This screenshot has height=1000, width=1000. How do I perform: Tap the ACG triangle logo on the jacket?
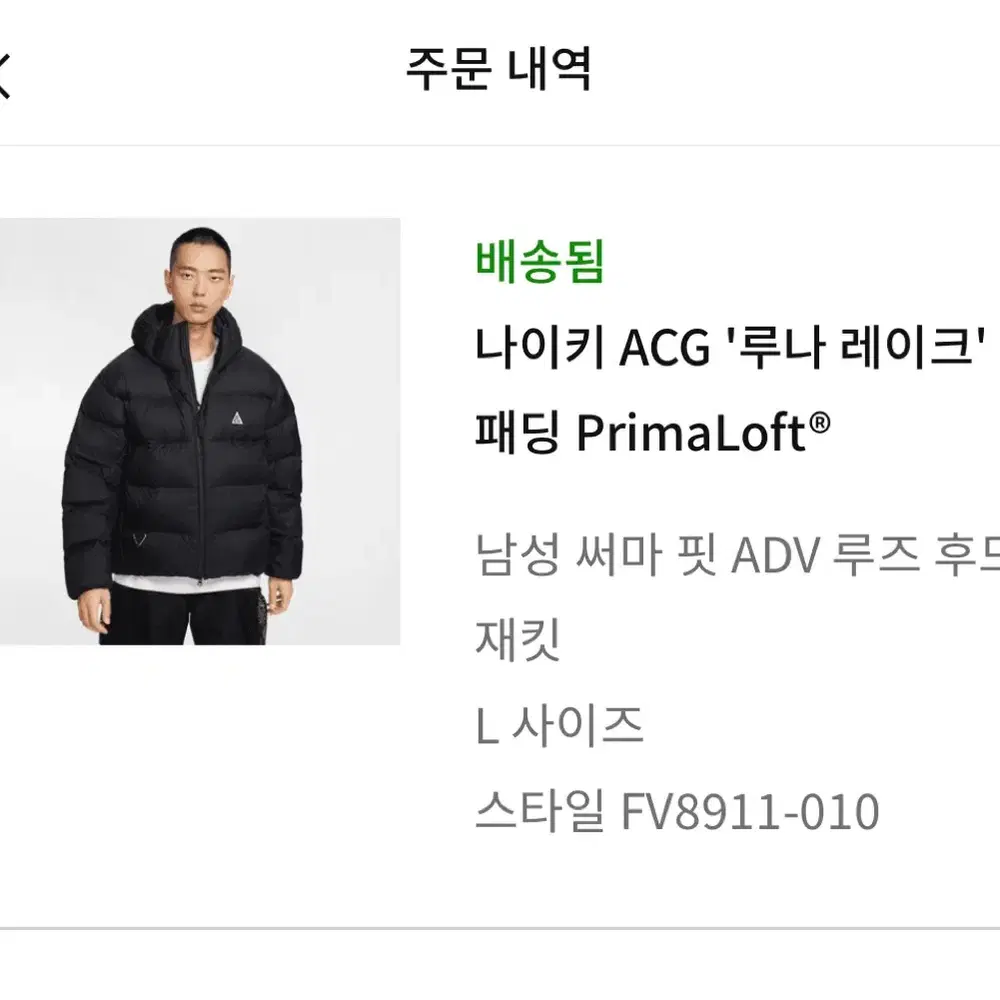tap(237, 418)
